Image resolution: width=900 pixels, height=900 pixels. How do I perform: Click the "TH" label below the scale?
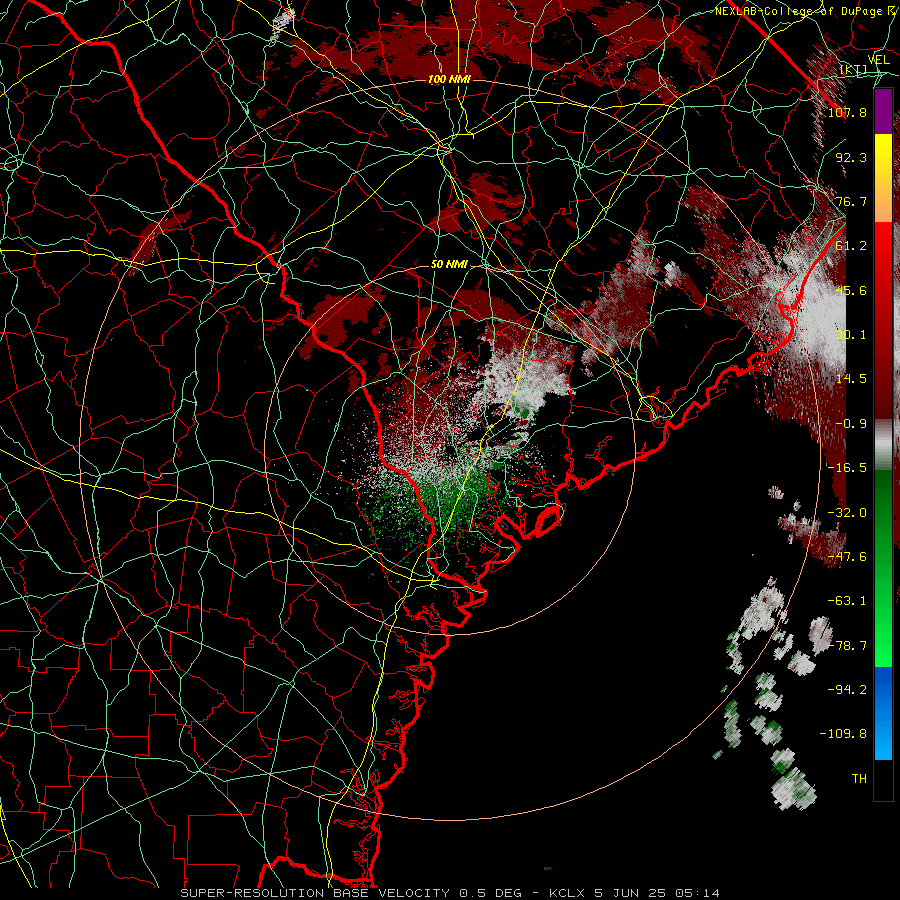(859, 779)
